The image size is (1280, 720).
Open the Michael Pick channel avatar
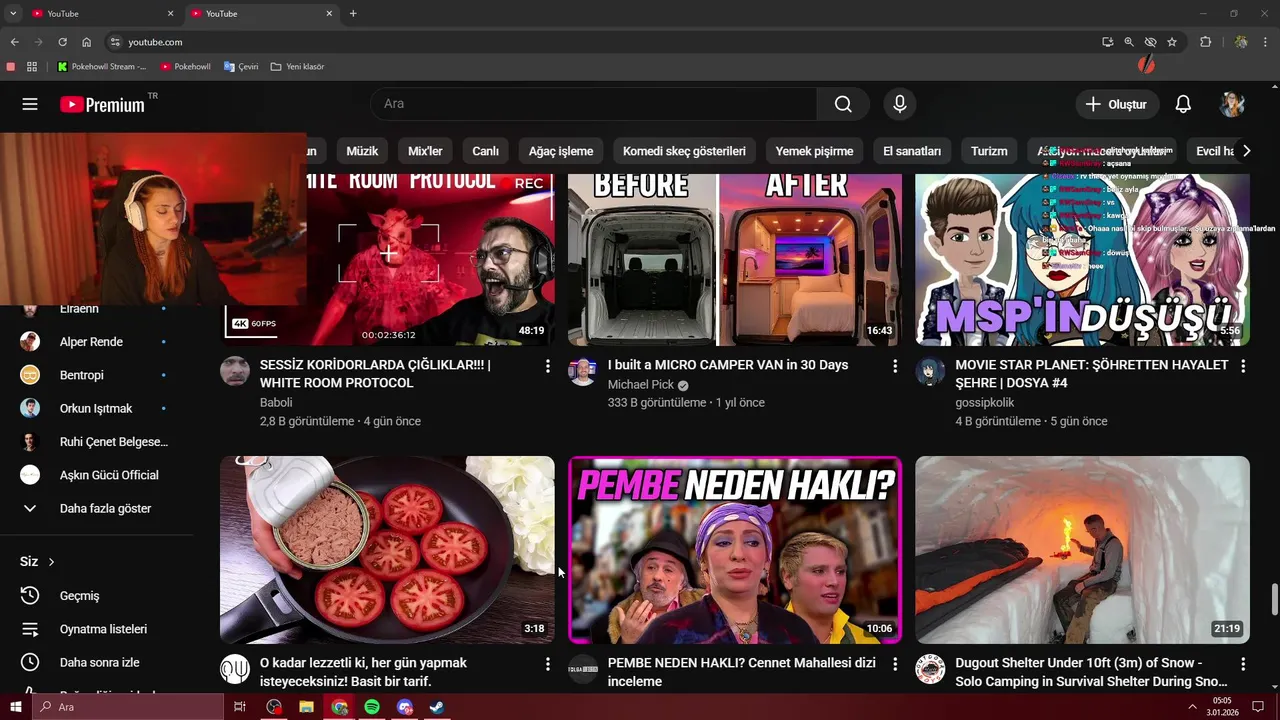(x=582, y=371)
